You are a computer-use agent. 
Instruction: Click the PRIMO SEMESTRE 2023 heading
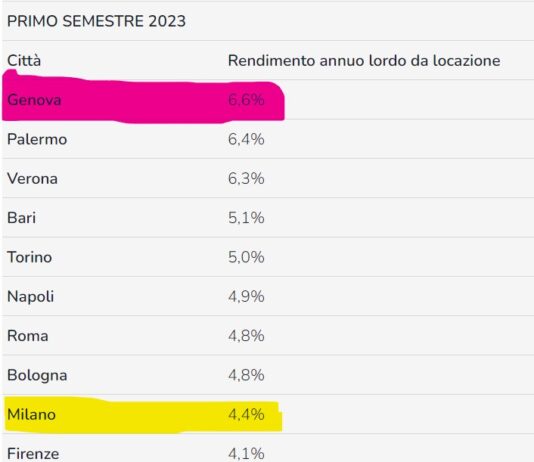[96, 21]
